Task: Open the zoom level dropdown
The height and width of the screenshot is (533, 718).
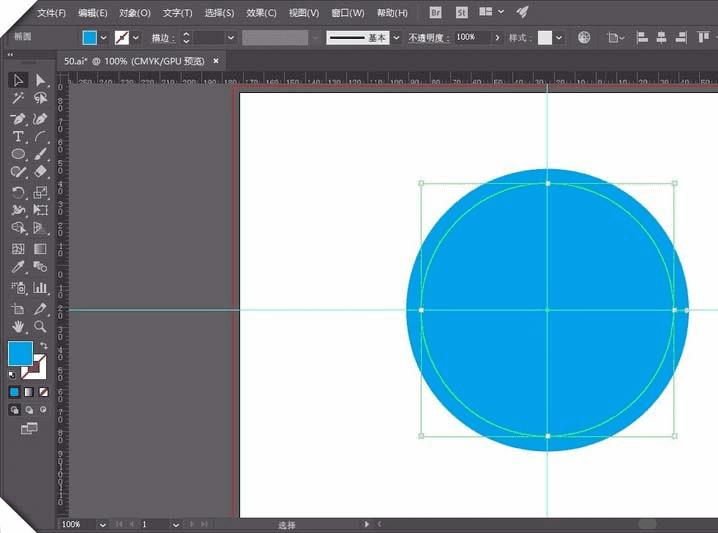Action: (101, 524)
